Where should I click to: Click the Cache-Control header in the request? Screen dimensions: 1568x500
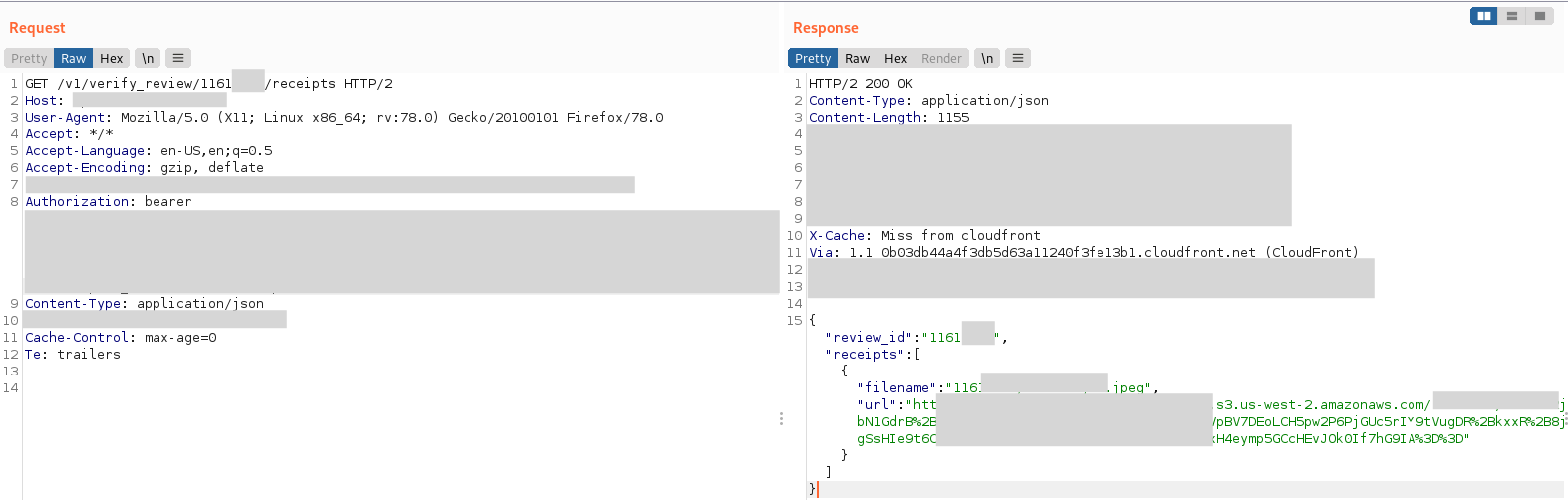tap(121, 338)
